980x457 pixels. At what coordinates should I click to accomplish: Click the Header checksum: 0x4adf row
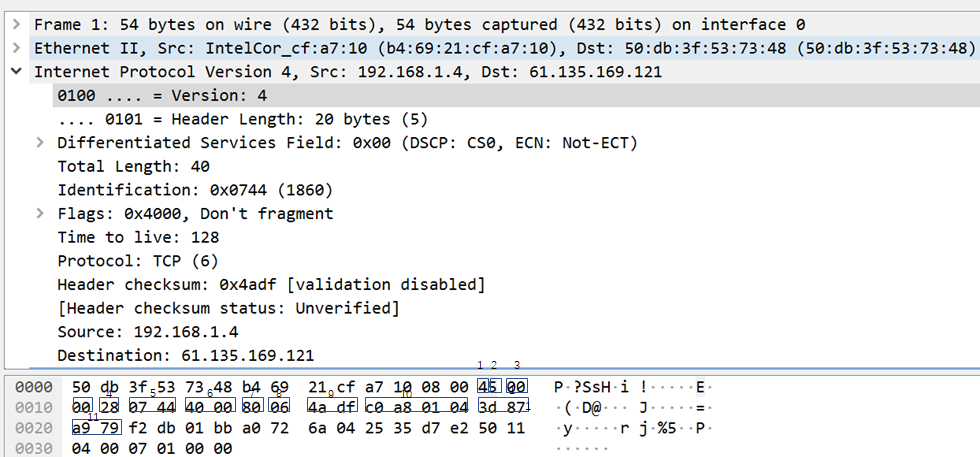point(270,285)
